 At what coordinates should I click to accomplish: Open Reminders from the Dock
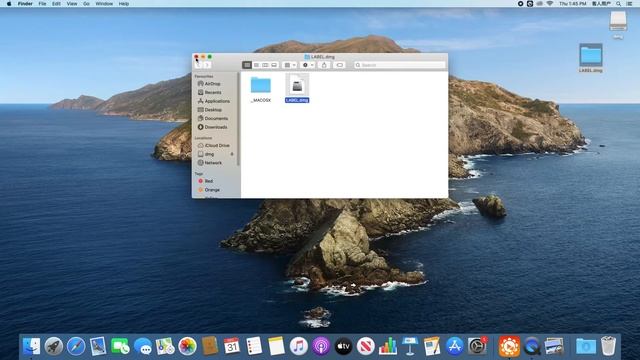(254, 347)
